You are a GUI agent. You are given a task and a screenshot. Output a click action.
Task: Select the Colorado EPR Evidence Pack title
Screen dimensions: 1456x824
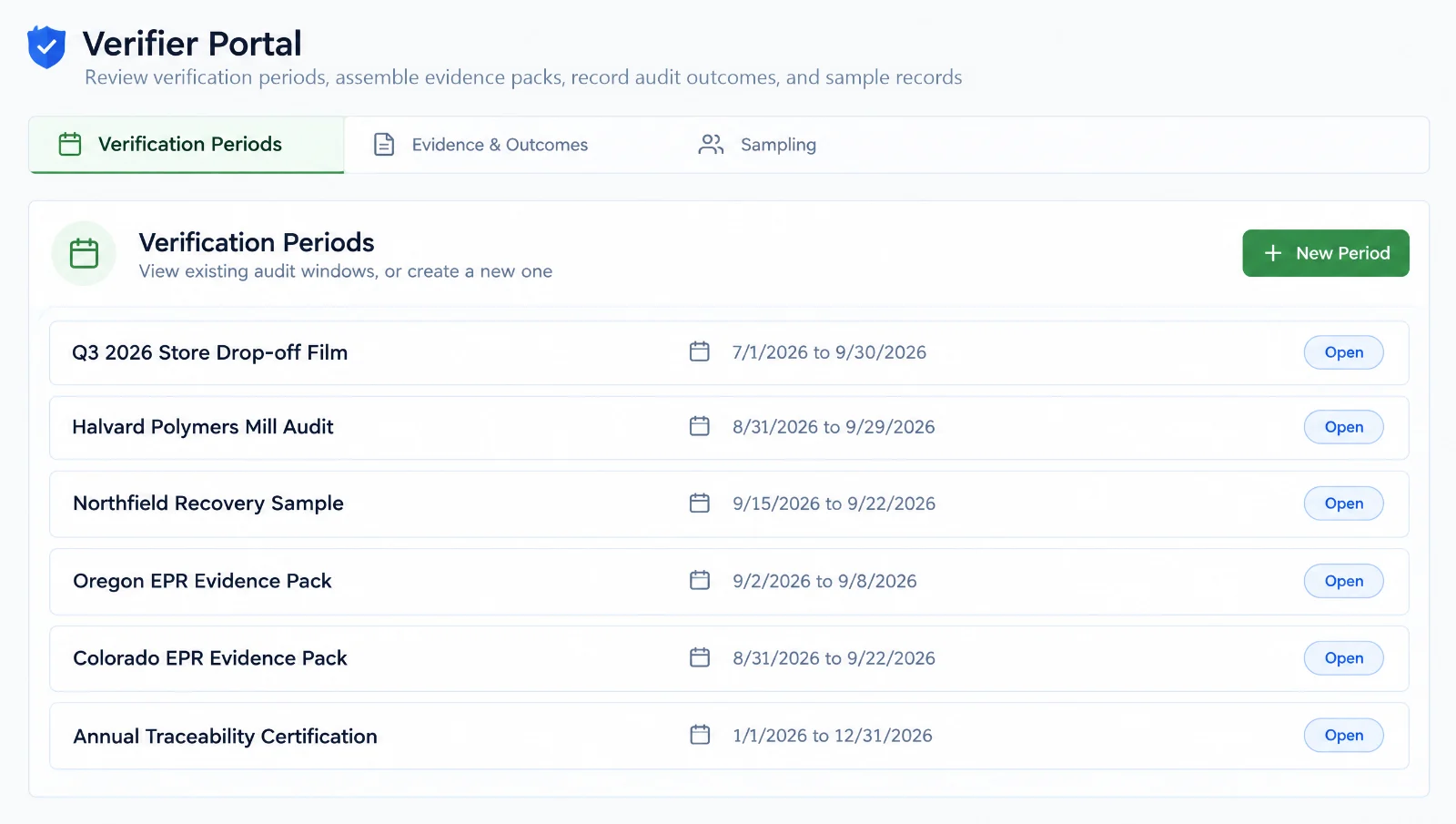point(210,658)
